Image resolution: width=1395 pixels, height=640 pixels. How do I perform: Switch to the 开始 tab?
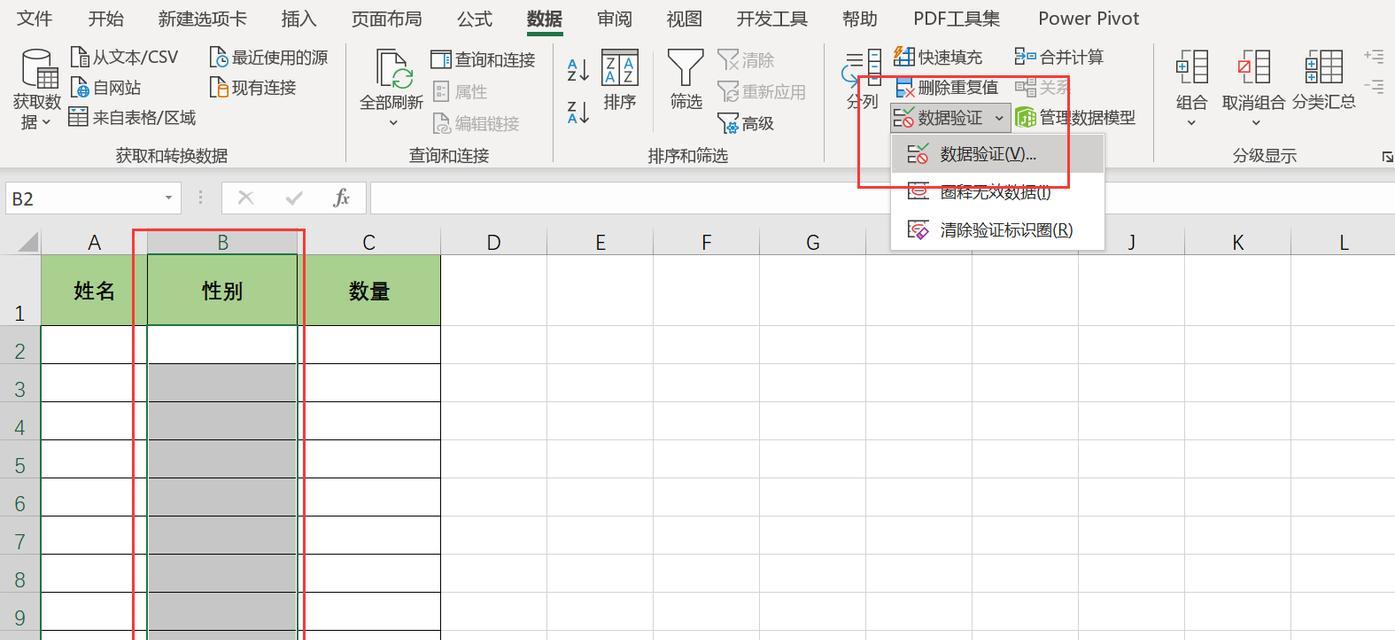tap(106, 19)
